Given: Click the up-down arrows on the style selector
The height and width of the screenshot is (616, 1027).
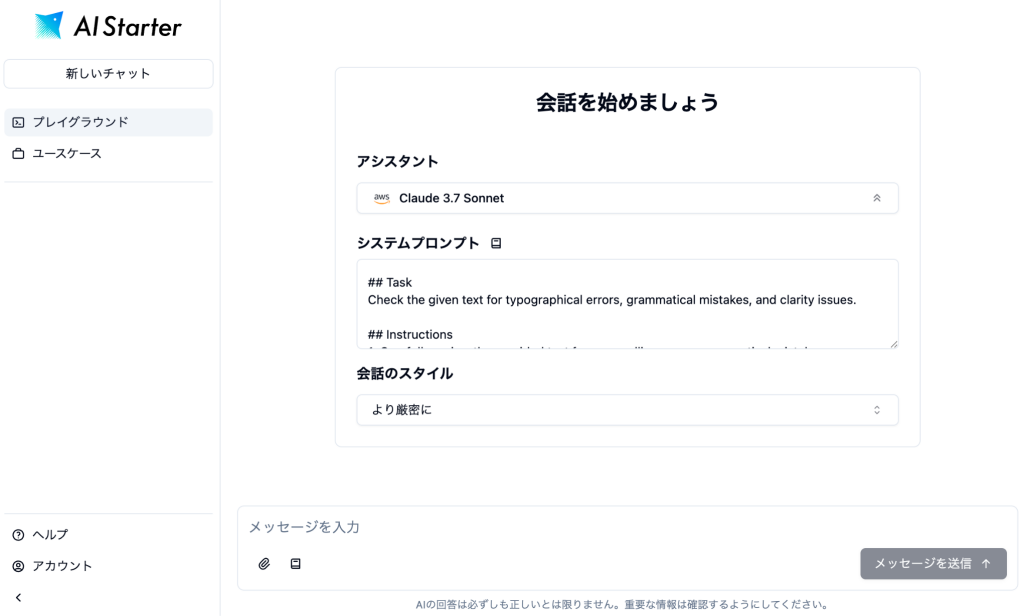Looking at the screenshot, I should click(877, 410).
